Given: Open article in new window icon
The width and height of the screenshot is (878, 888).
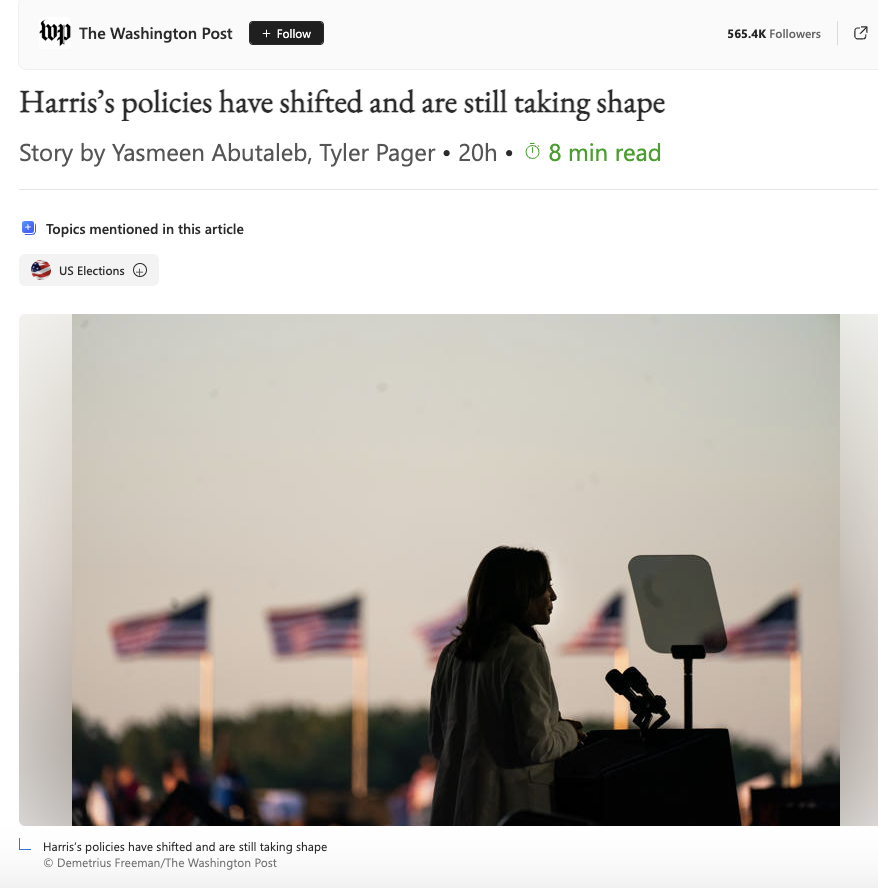Looking at the screenshot, I should tap(860, 33).
